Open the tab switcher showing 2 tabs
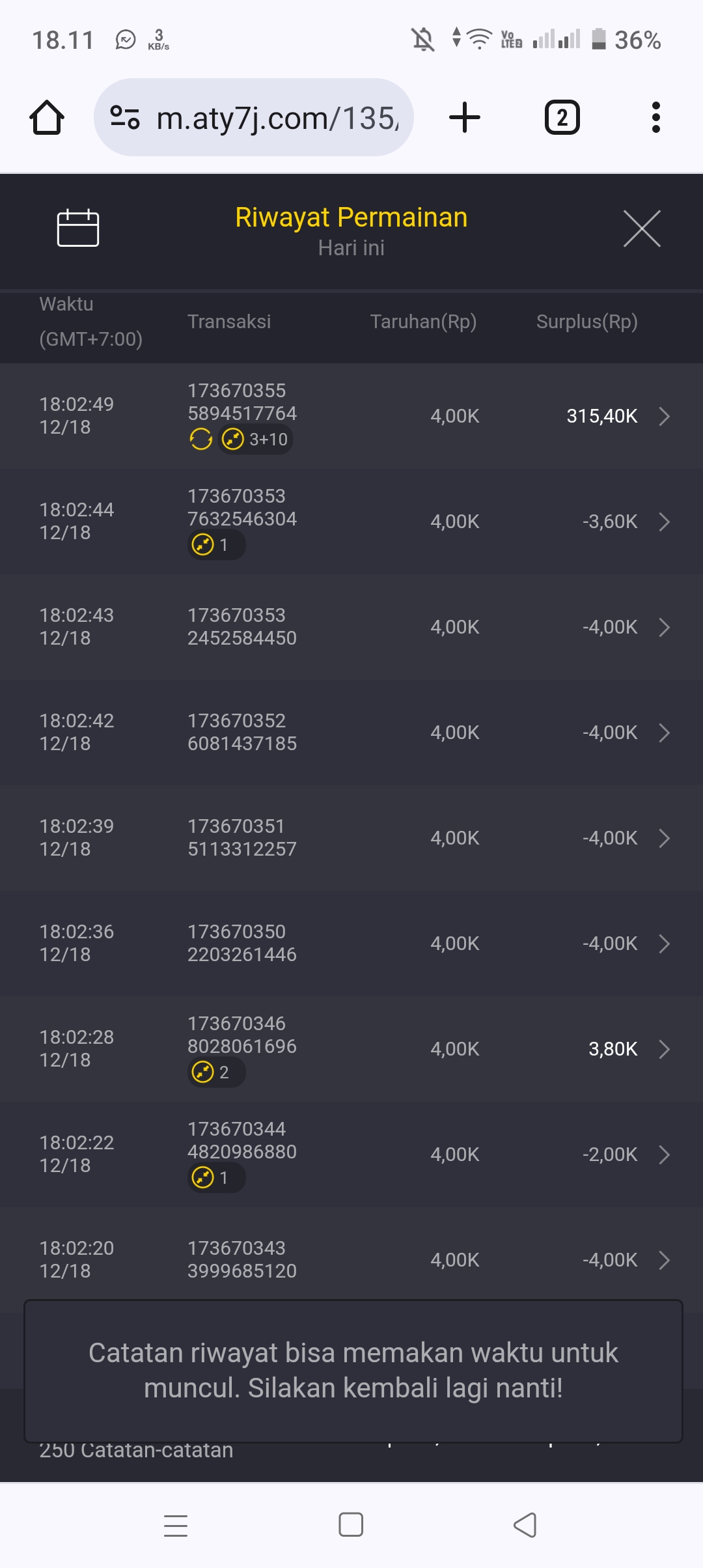The width and height of the screenshot is (703, 1568). pos(562,118)
